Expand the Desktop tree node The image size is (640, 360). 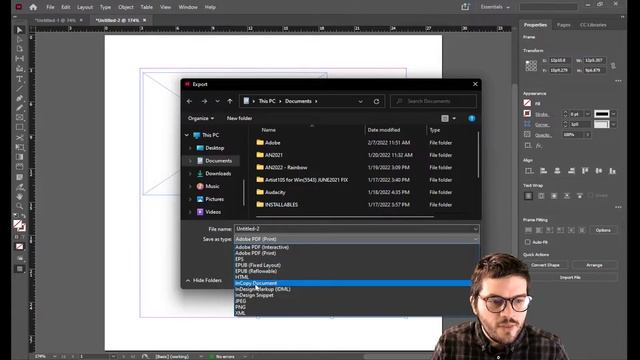tap(190, 148)
